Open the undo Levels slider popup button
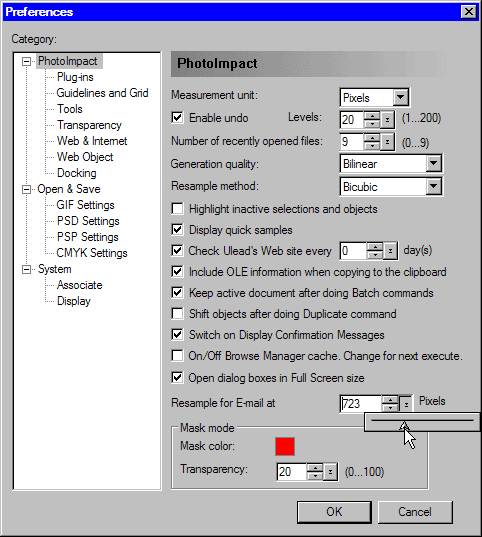 (387, 120)
